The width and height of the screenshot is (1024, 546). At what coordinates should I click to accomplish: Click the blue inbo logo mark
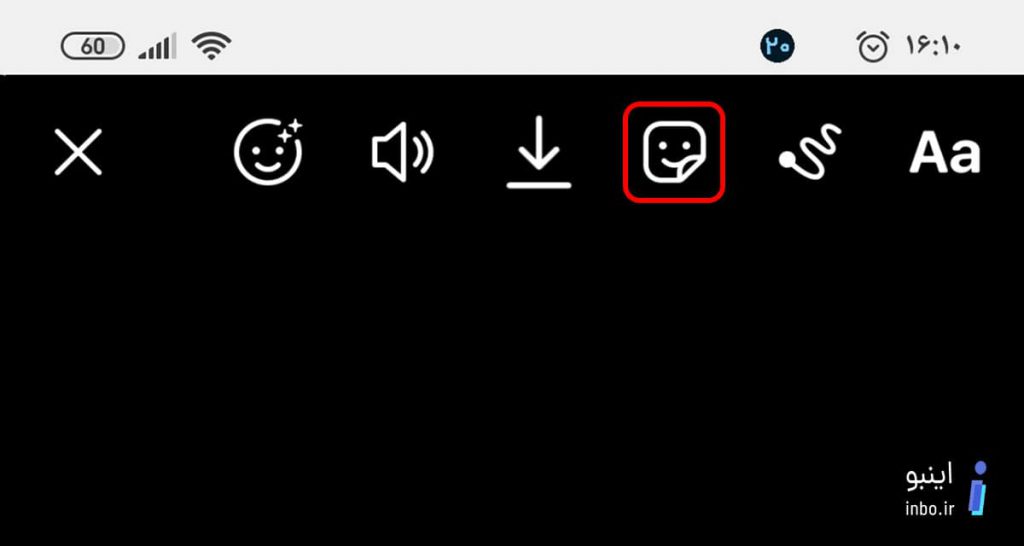(978, 489)
